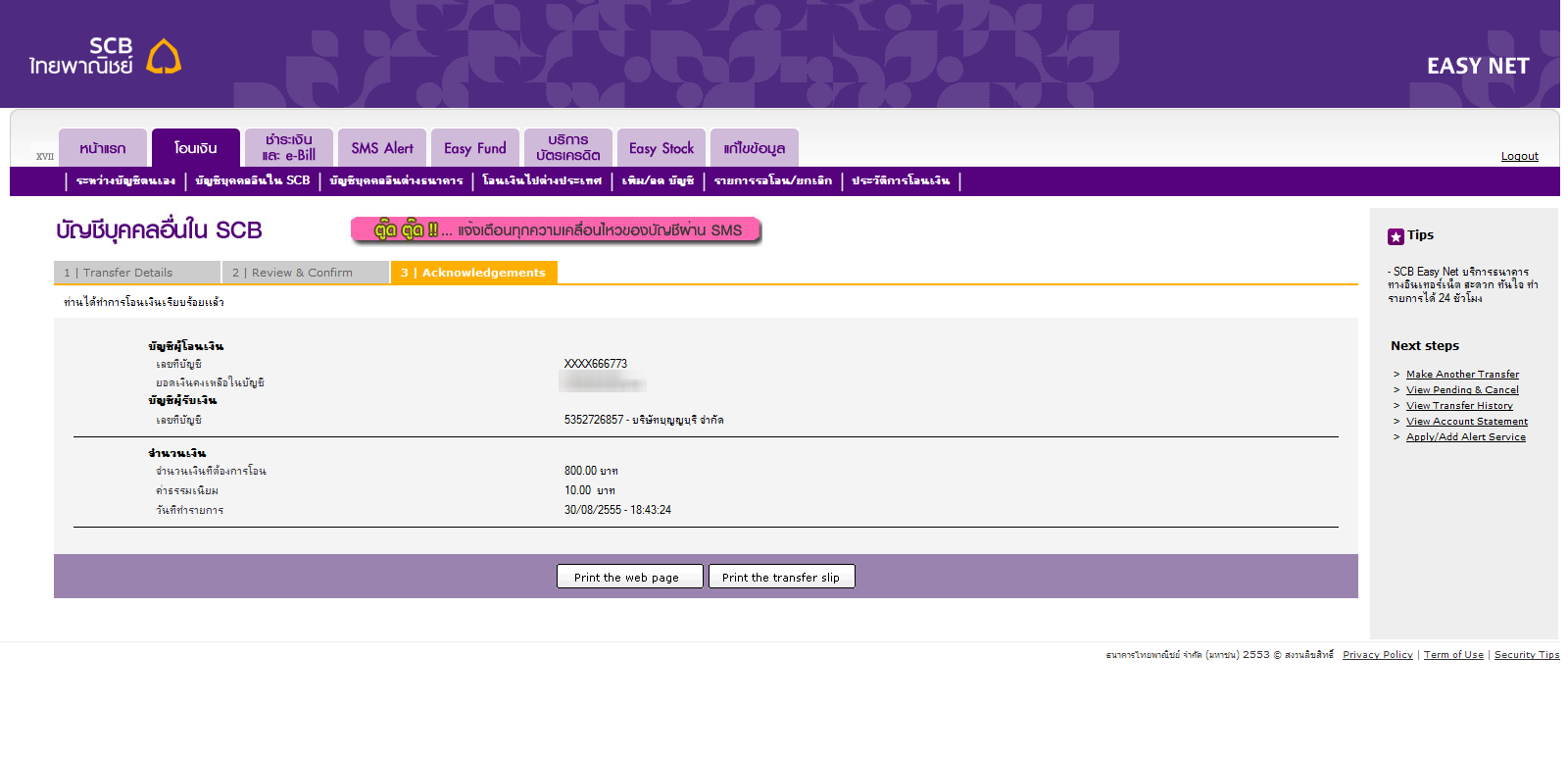Select the โอนเงิน transfer tab
The height and width of the screenshot is (760, 1568).
(x=196, y=148)
